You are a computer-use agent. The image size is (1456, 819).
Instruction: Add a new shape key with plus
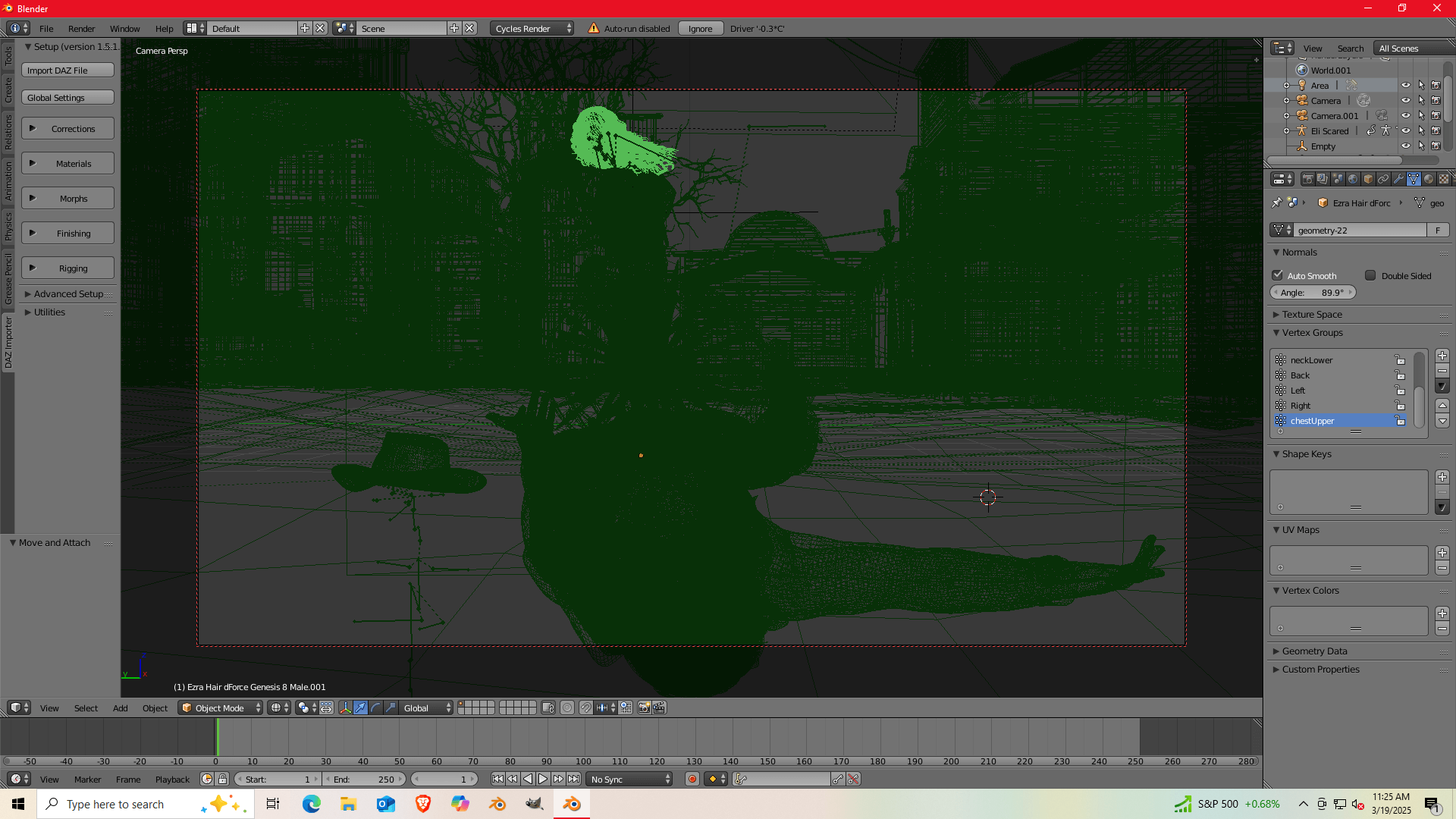pos(1442,477)
